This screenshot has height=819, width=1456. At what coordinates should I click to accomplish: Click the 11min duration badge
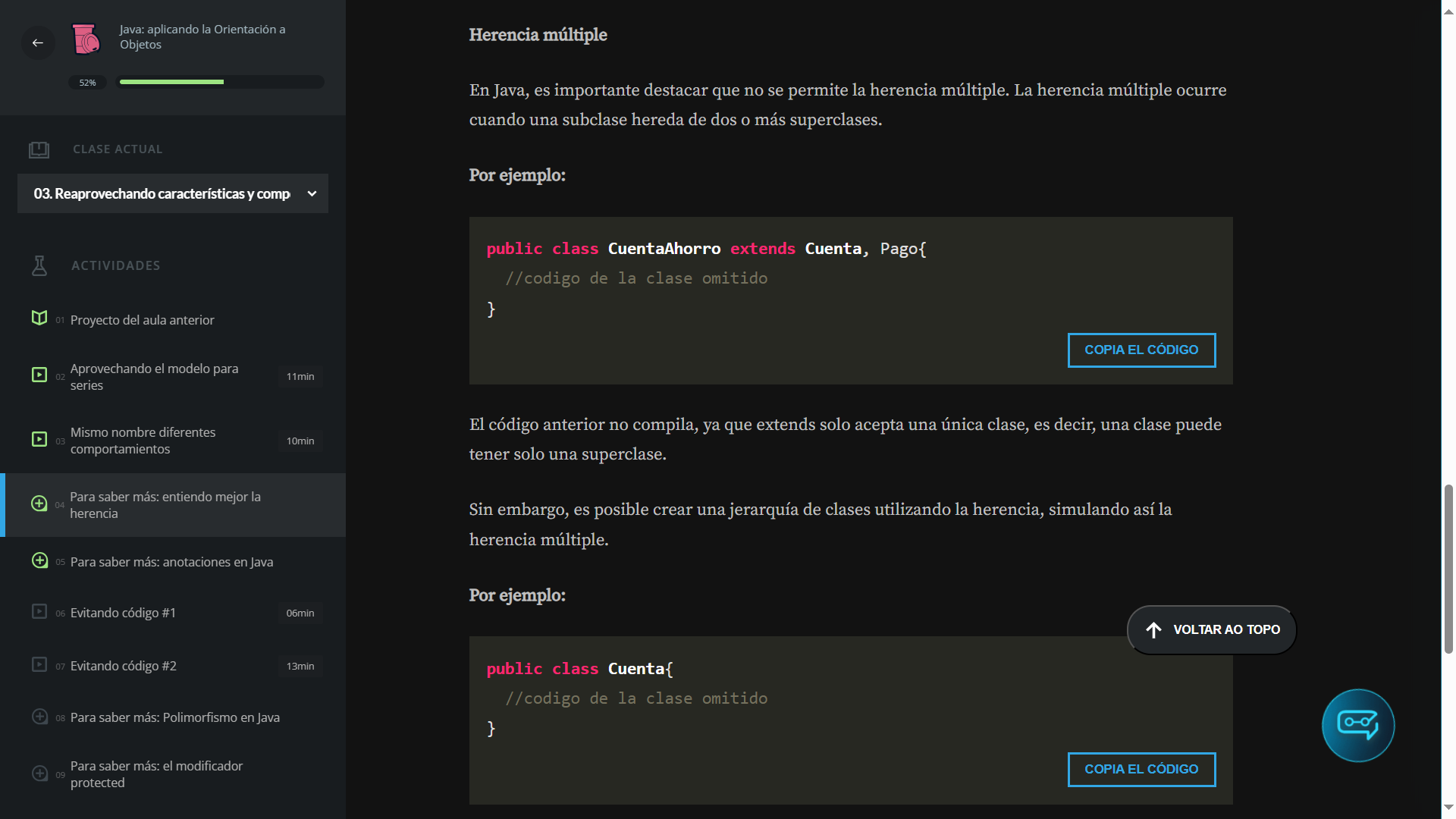tap(300, 376)
